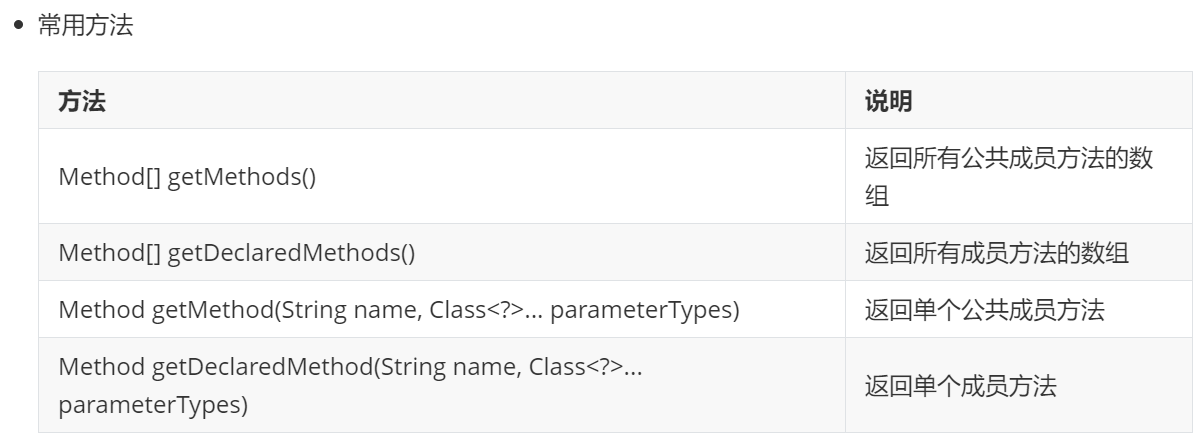
Task: Click the word getDeclaredMethods() in second row
Action: 290,253
